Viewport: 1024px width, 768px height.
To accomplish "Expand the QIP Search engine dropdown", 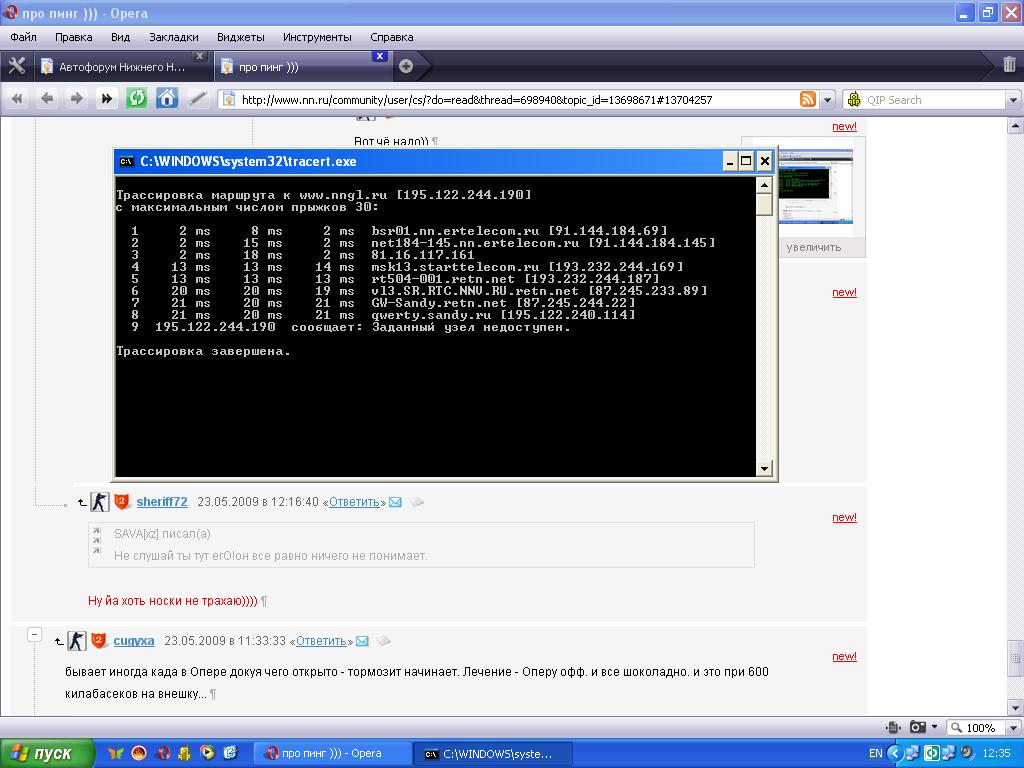I will [x=1012, y=99].
